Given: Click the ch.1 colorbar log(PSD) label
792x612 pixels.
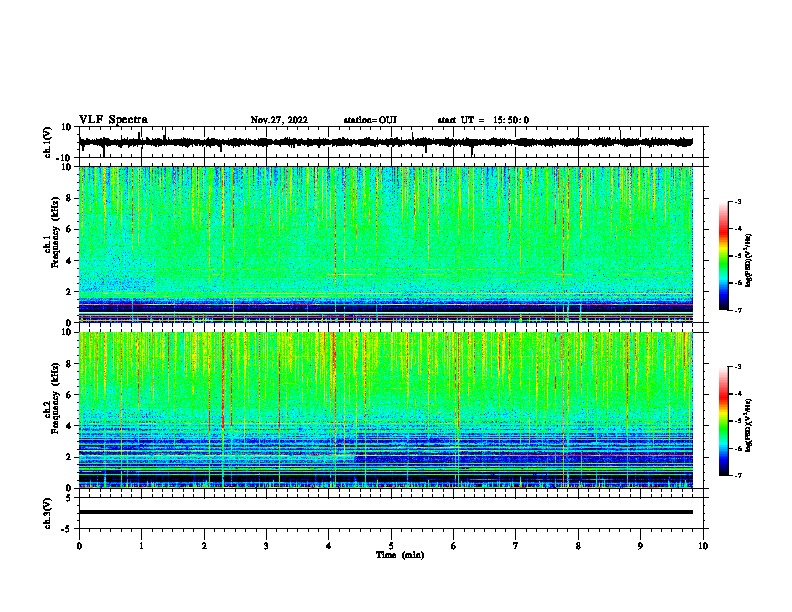Looking at the screenshot, I should click(x=748, y=260).
